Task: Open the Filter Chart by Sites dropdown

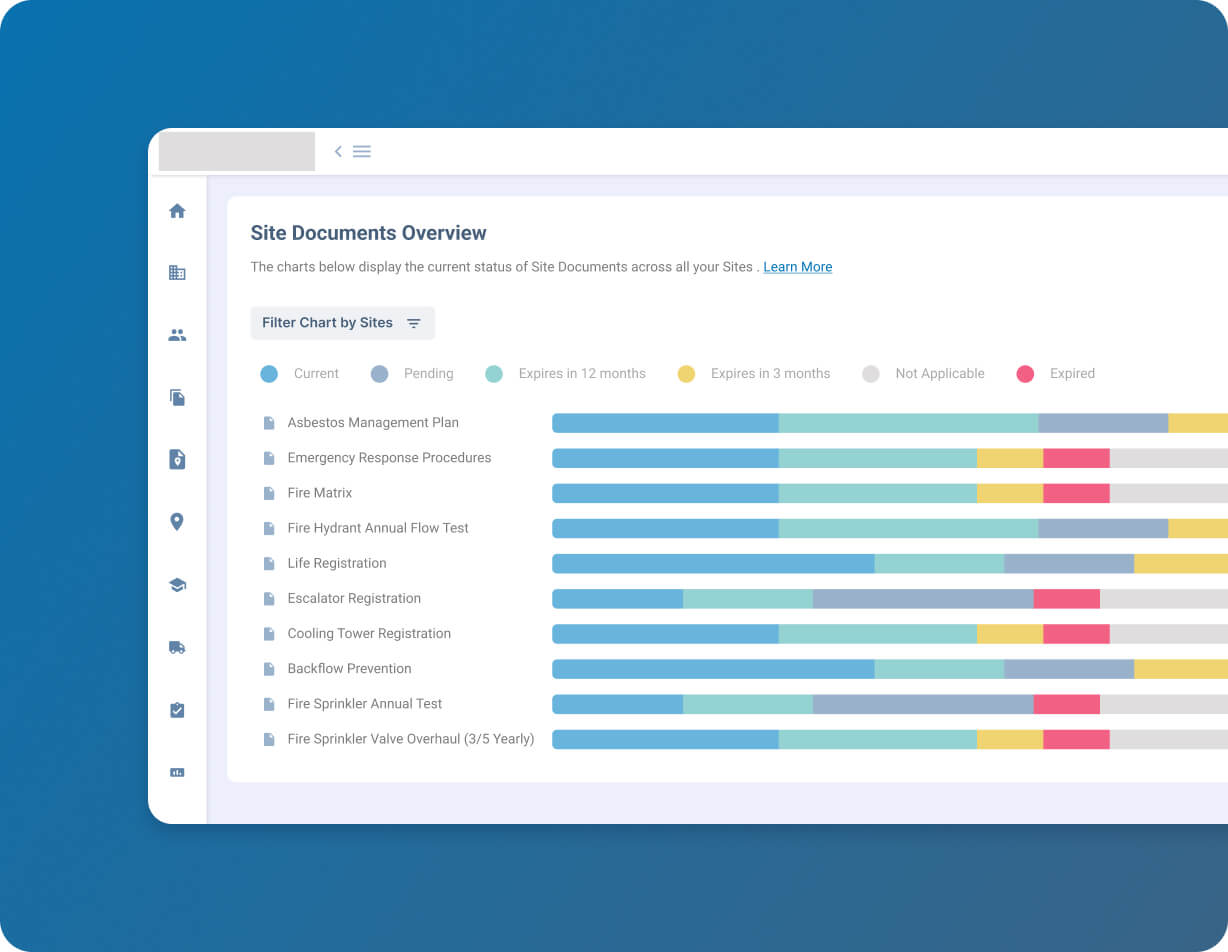Action: click(342, 323)
